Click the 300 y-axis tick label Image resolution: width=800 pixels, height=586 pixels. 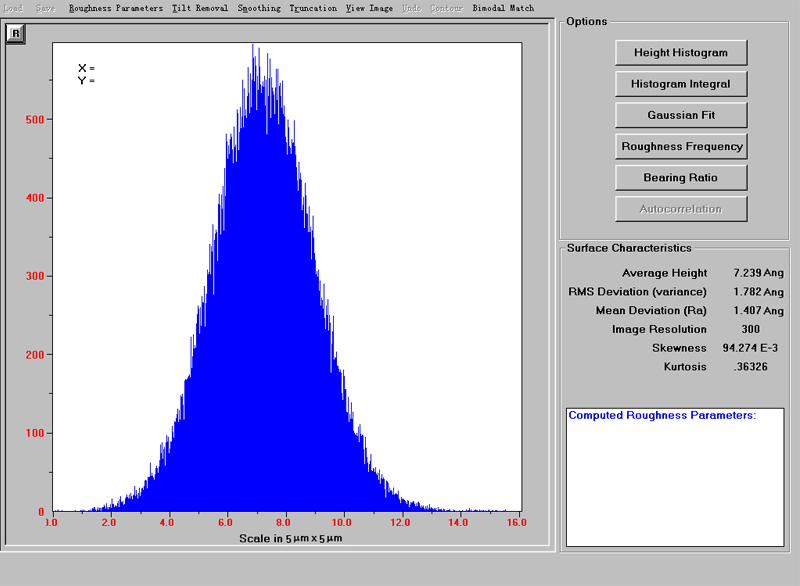click(x=35, y=276)
